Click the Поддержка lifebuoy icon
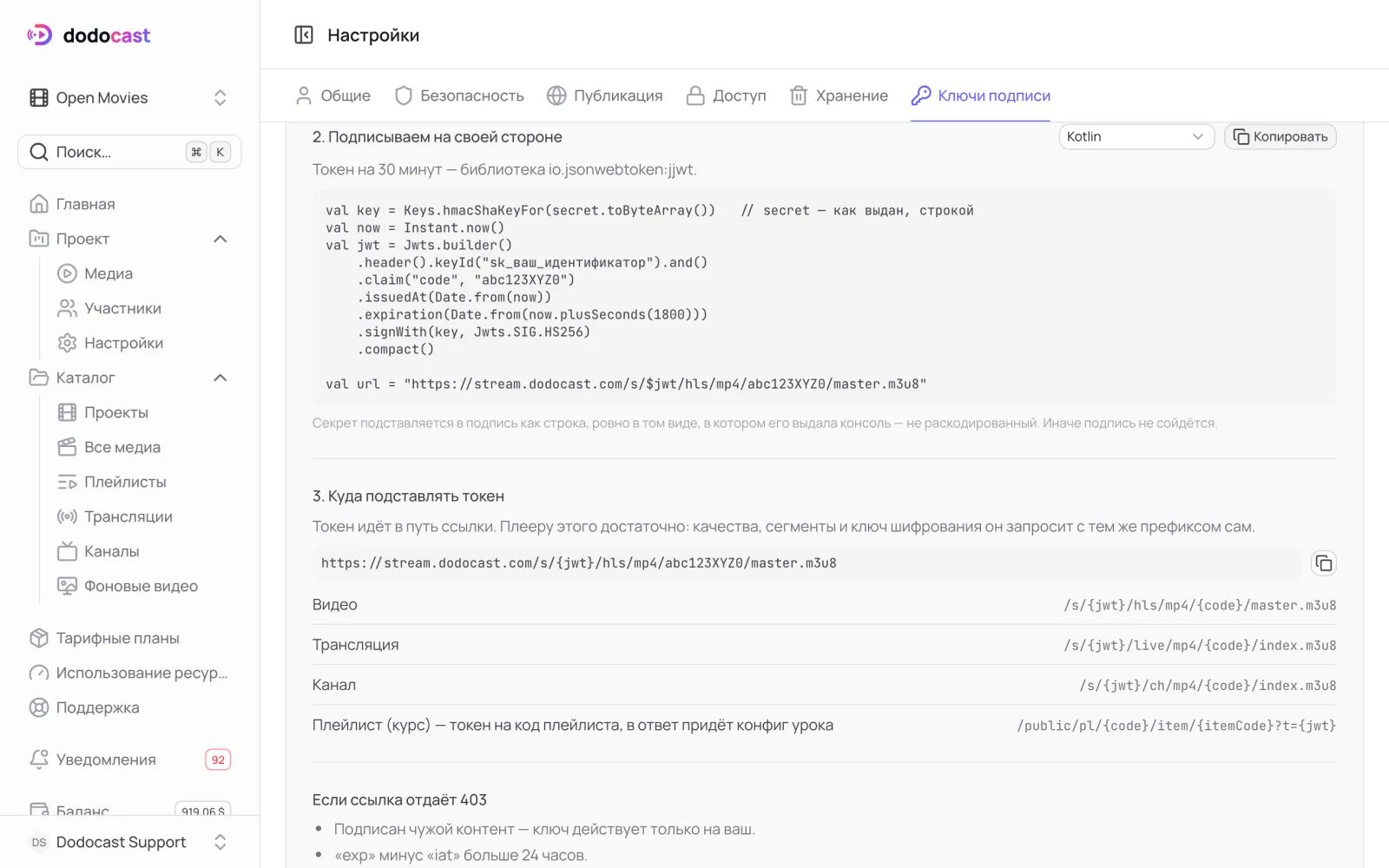This screenshot has height=868, width=1389. [x=39, y=707]
